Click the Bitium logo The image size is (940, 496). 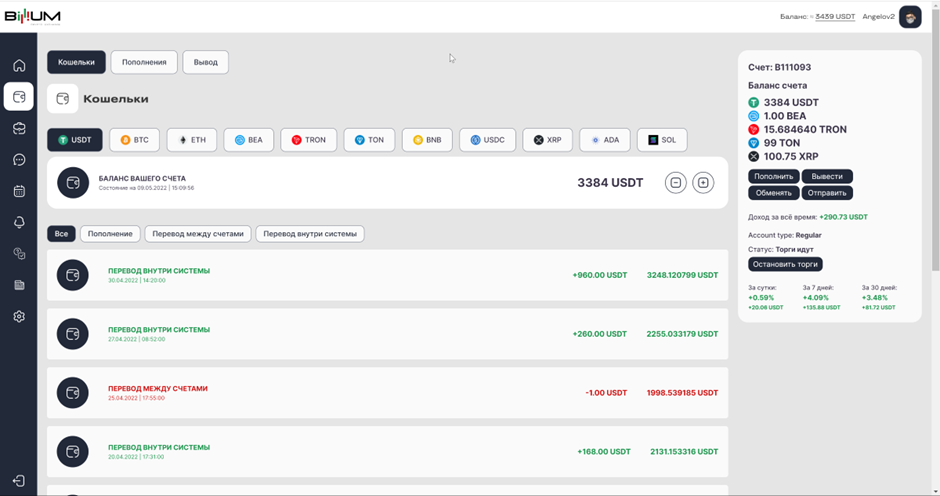click(x=32, y=17)
